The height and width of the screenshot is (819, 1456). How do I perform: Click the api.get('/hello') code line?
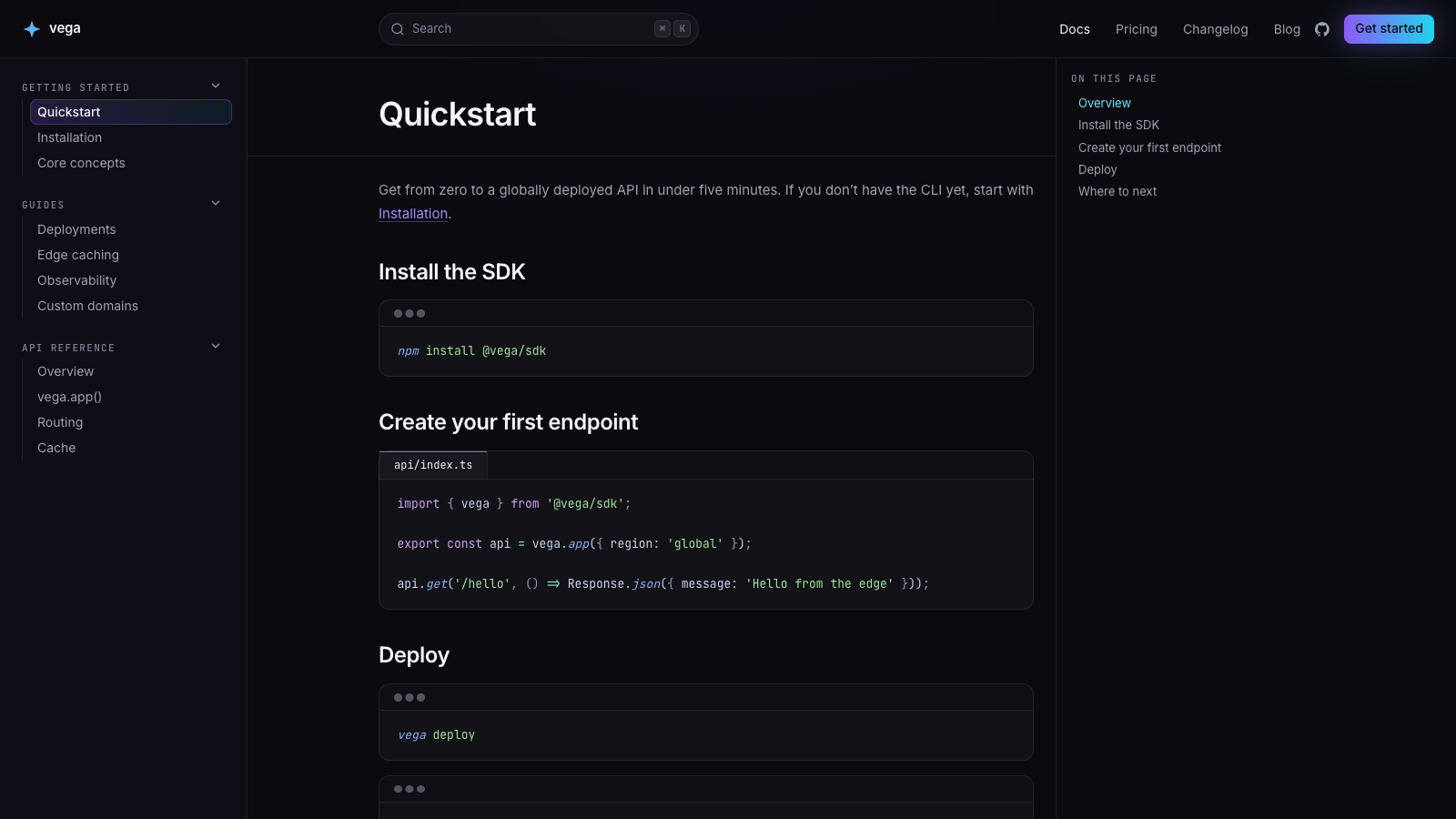(663, 583)
